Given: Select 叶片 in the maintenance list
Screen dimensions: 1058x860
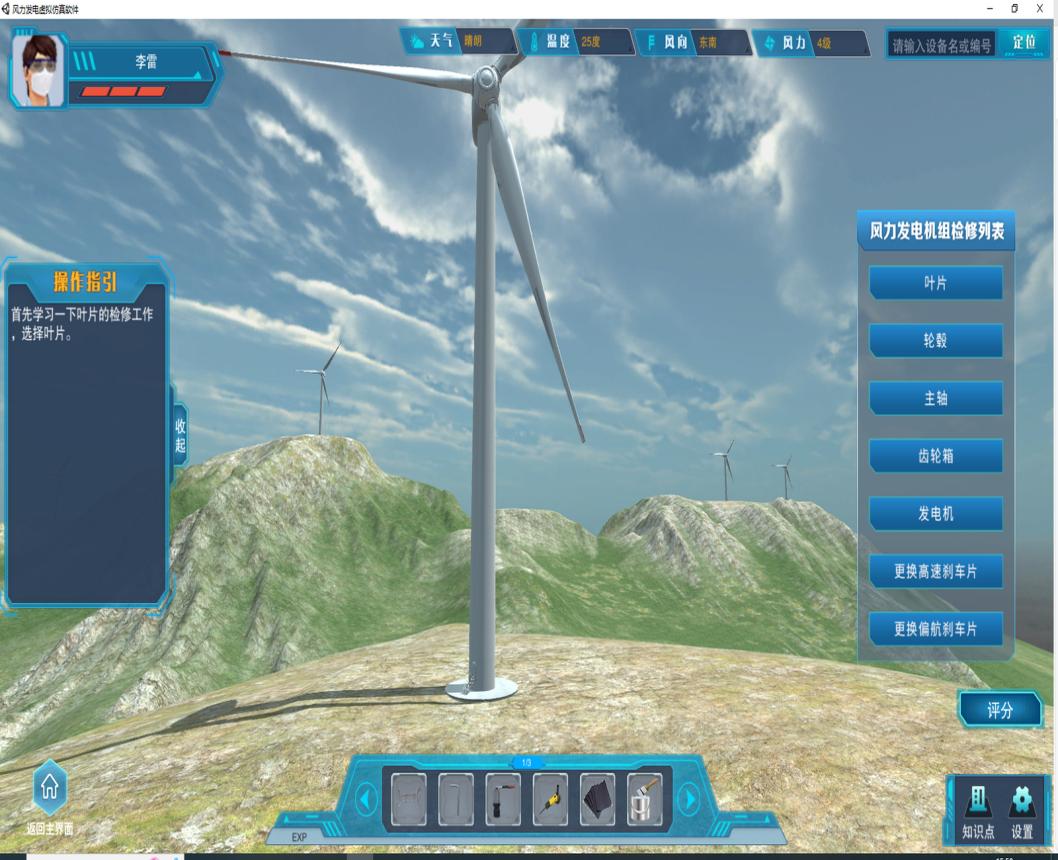Looking at the screenshot, I should click(935, 283).
